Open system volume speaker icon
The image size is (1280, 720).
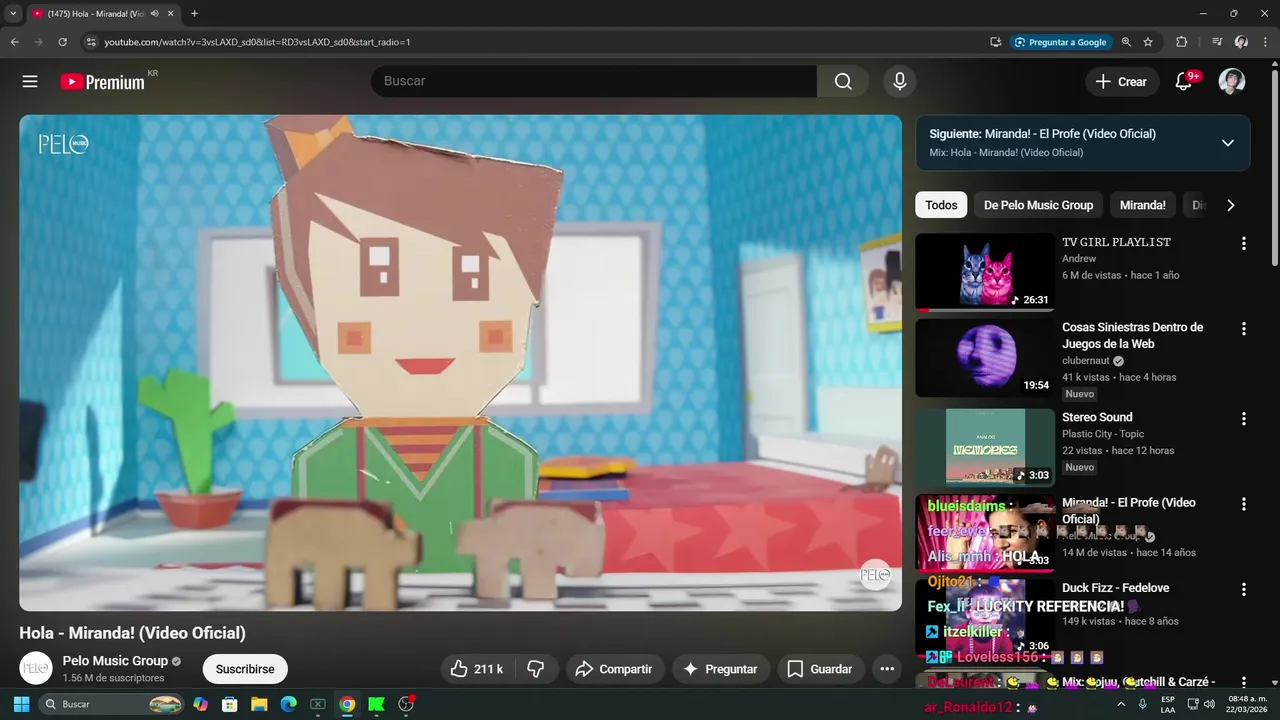pyautogui.click(x=1209, y=704)
